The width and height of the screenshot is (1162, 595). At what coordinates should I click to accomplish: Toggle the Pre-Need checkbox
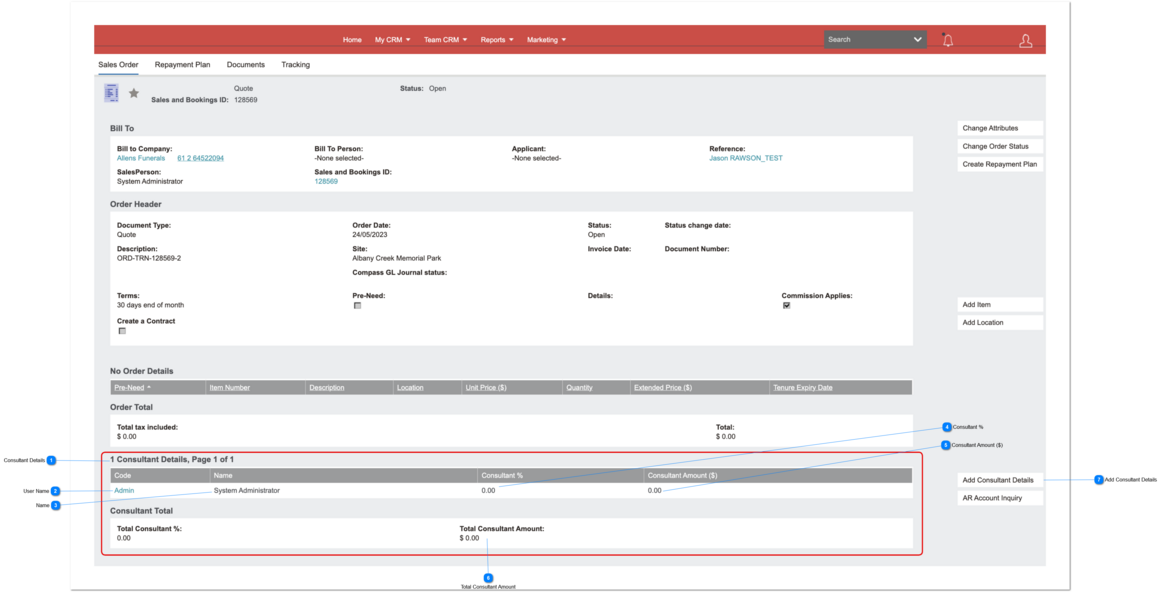(357, 305)
